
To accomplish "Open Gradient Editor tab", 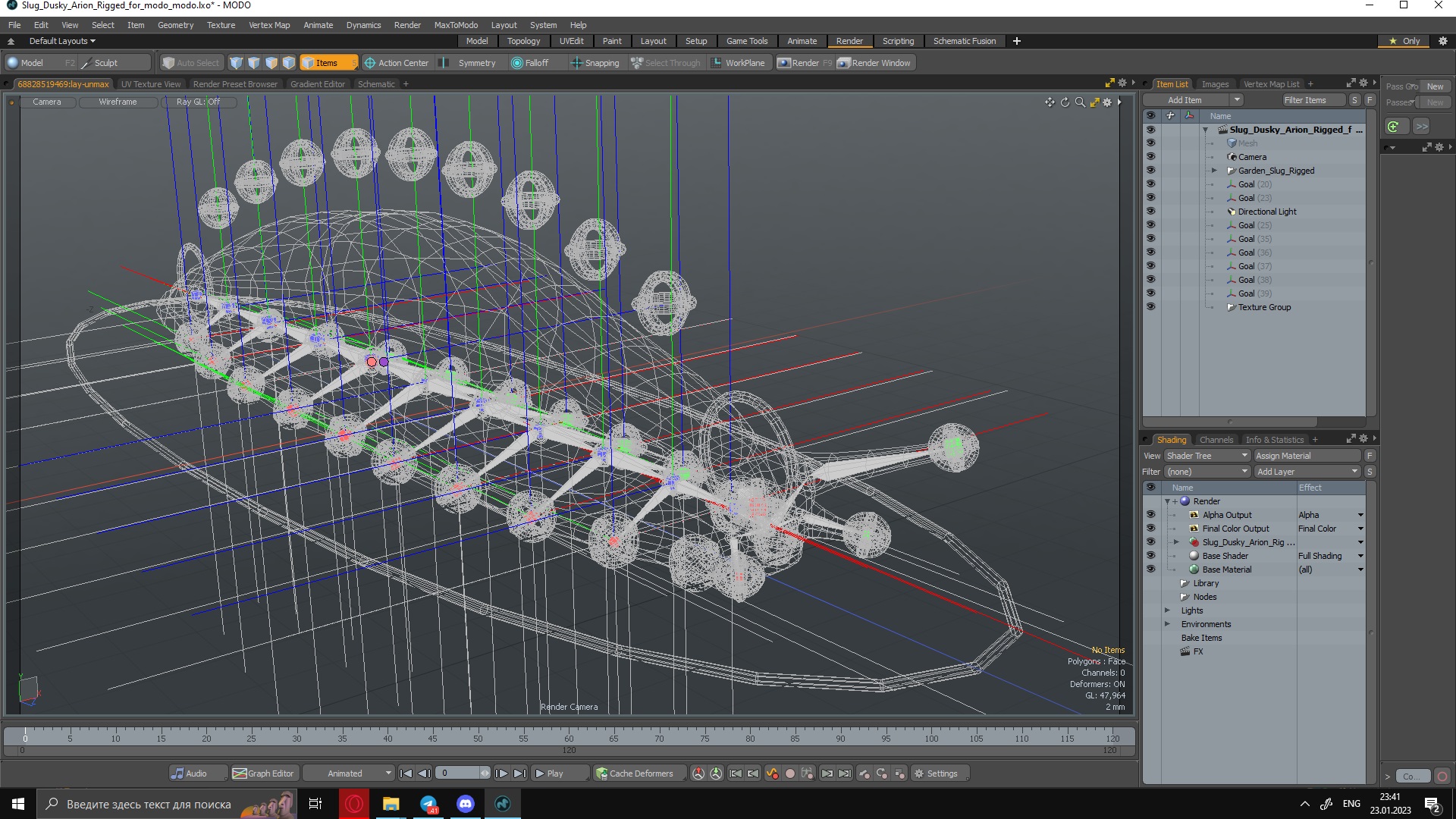I will pos(318,84).
